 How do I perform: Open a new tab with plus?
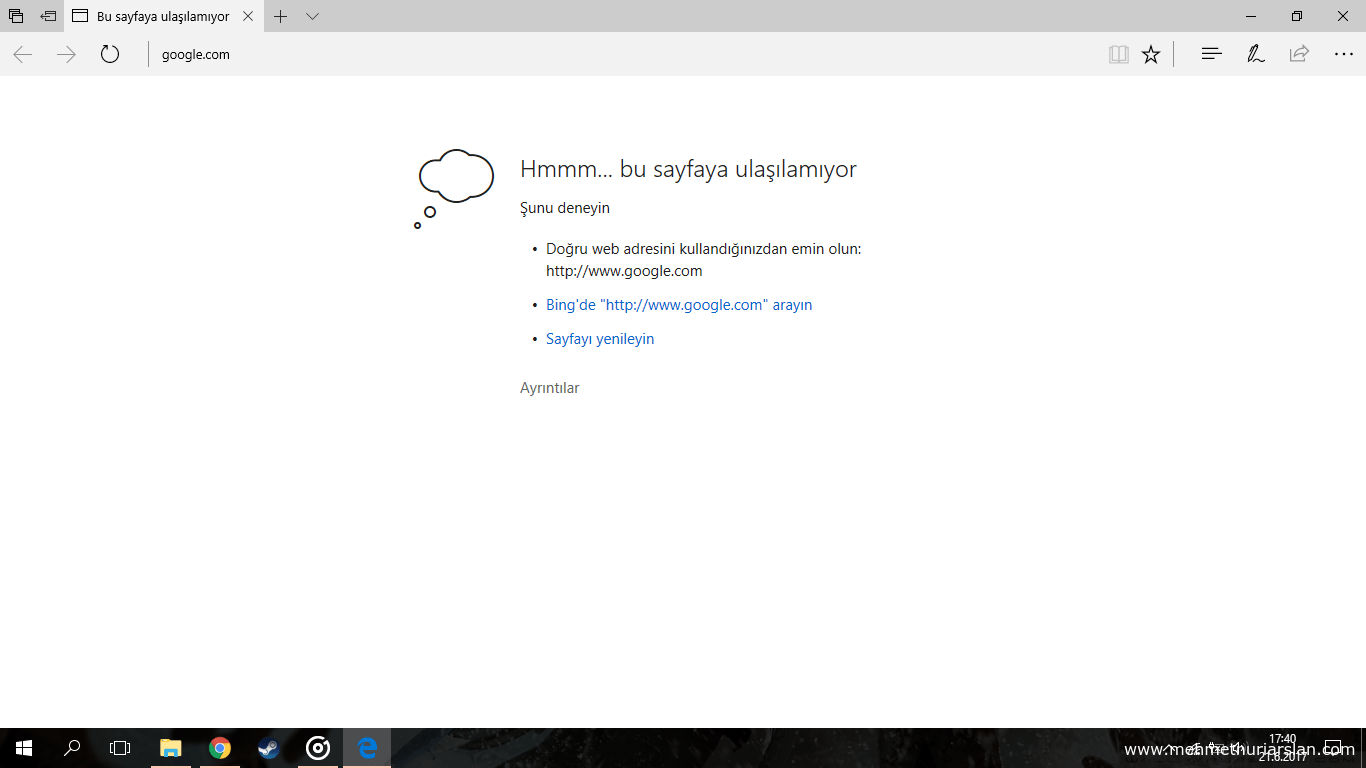click(281, 16)
